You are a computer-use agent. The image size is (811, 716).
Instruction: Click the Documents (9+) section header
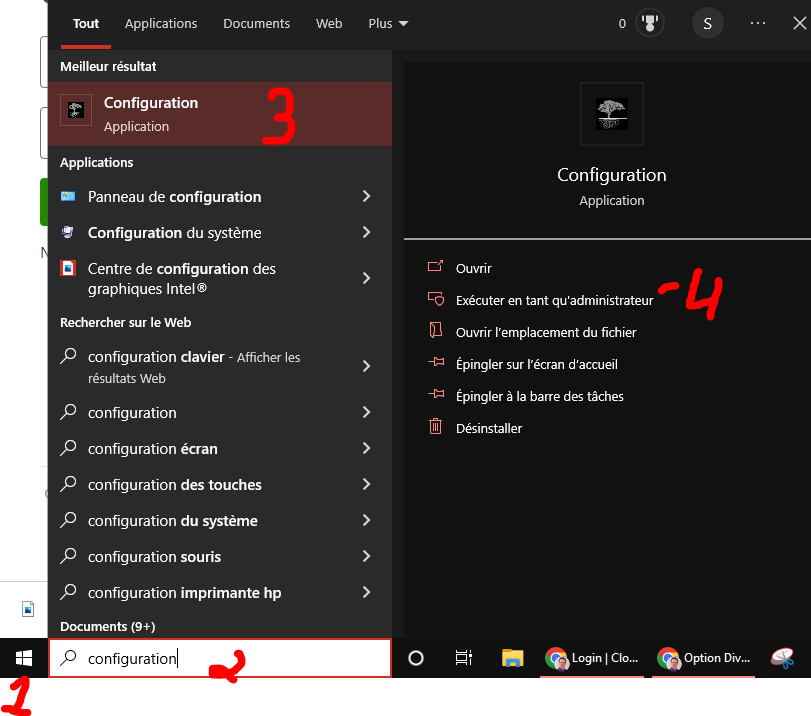pyautogui.click(x=108, y=626)
